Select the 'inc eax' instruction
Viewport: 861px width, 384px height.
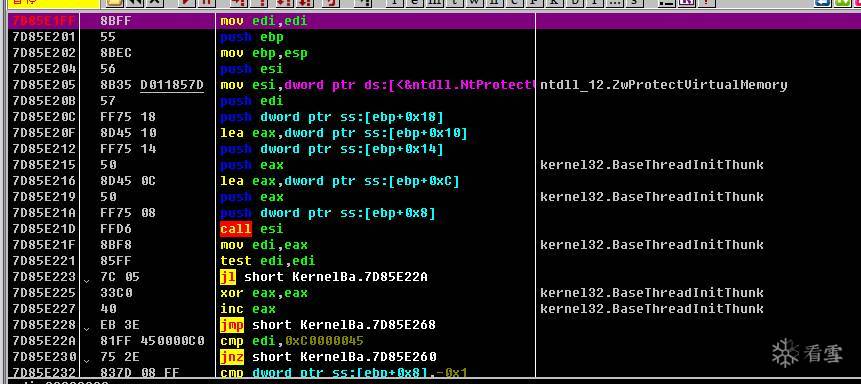point(248,308)
